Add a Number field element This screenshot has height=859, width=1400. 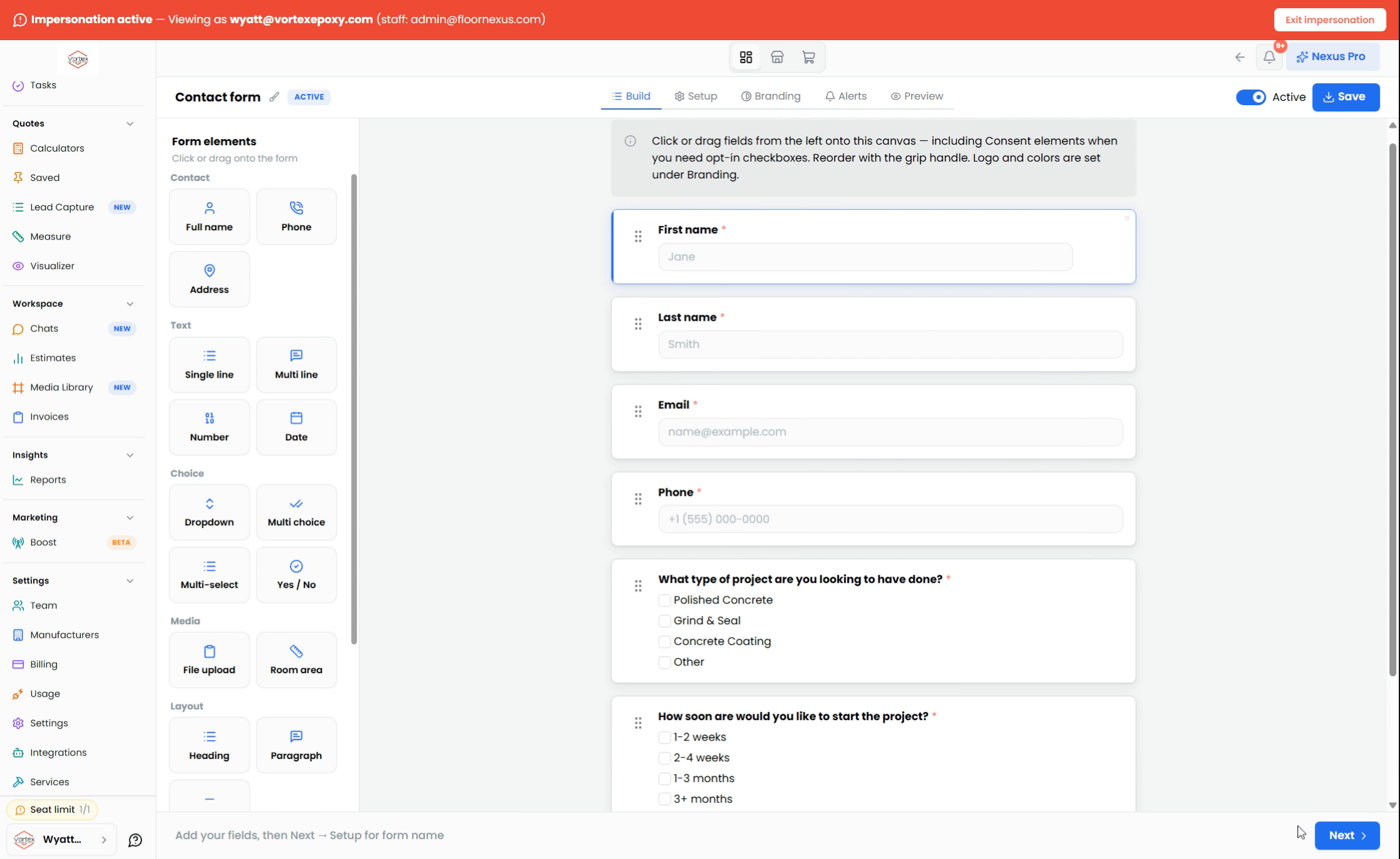[x=209, y=427]
